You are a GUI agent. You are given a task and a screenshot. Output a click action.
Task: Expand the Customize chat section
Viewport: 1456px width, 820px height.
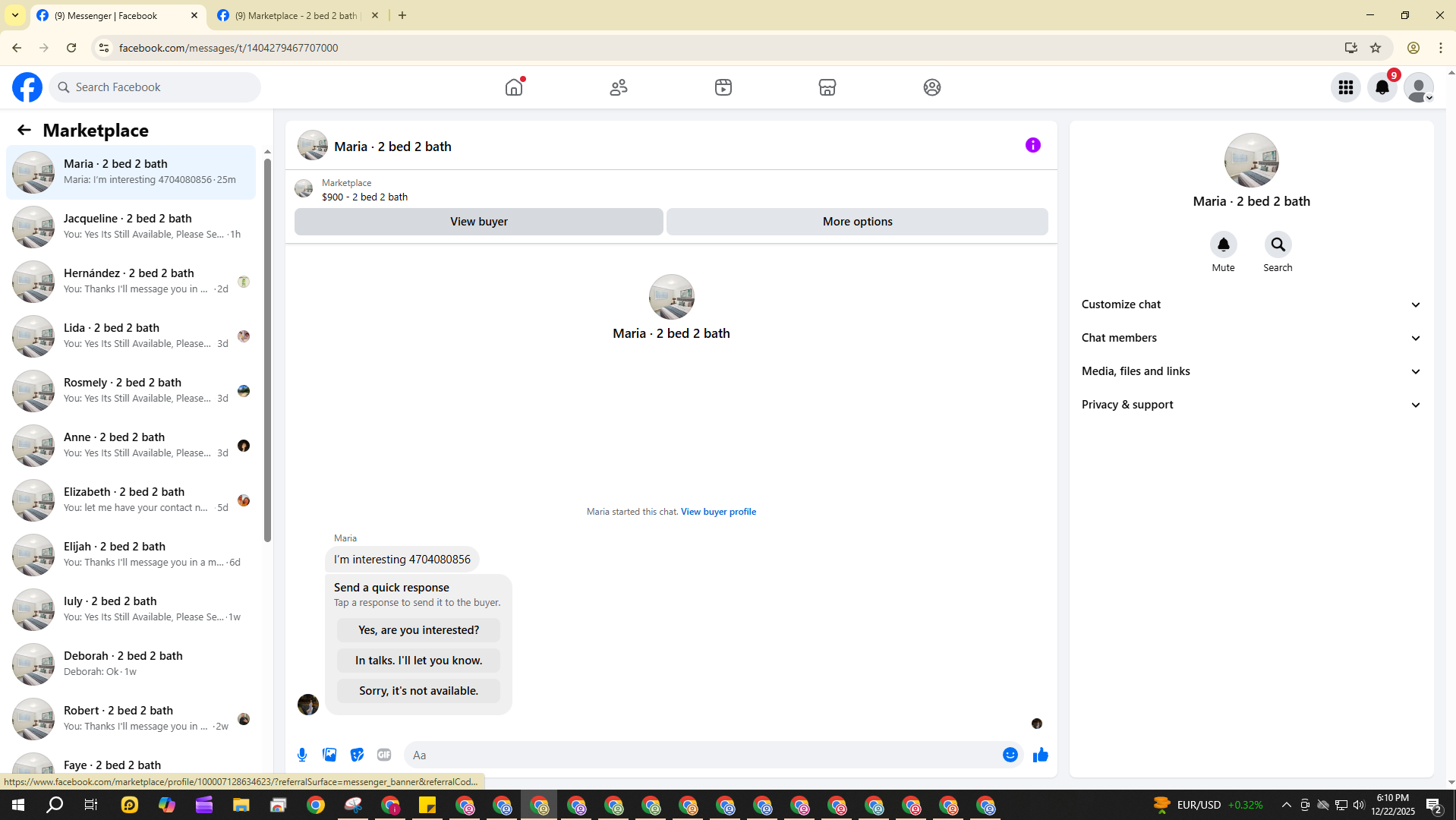point(1251,304)
